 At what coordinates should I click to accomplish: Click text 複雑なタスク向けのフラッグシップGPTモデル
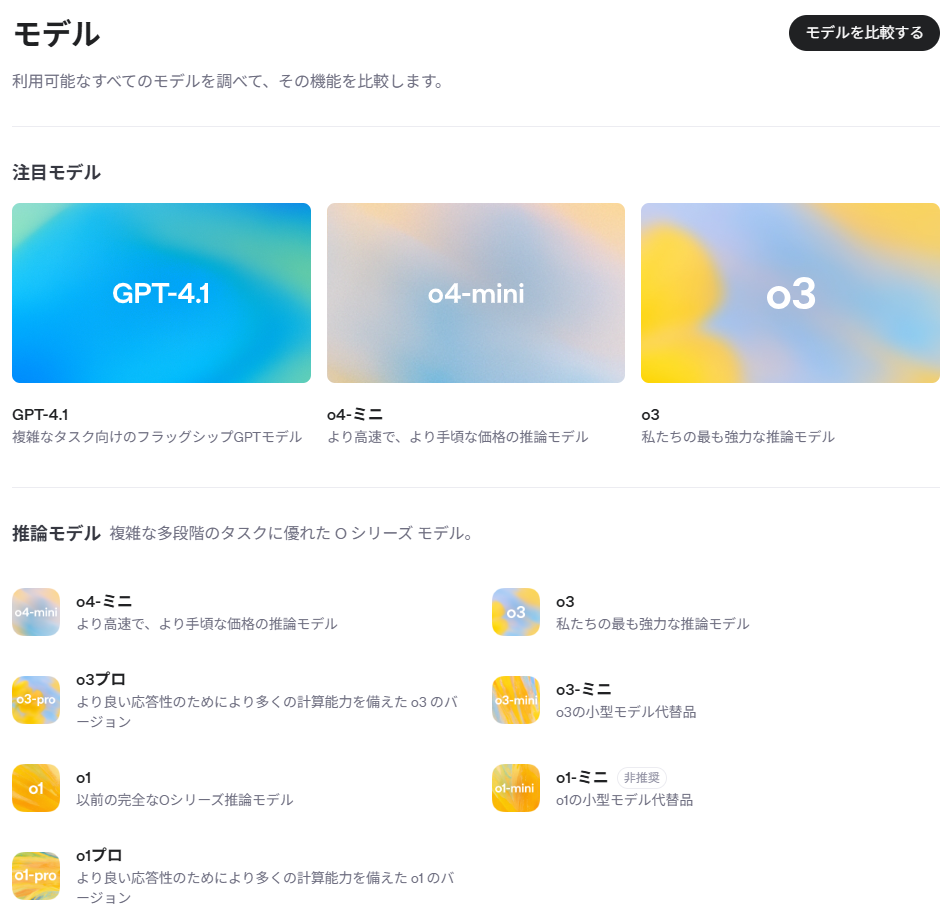click(x=157, y=437)
